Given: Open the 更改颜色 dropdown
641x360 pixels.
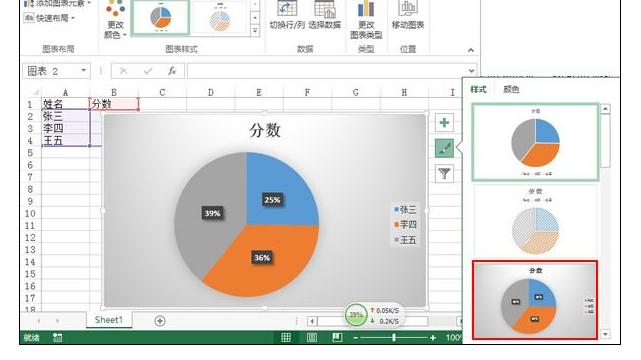Looking at the screenshot, I should click(115, 20).
